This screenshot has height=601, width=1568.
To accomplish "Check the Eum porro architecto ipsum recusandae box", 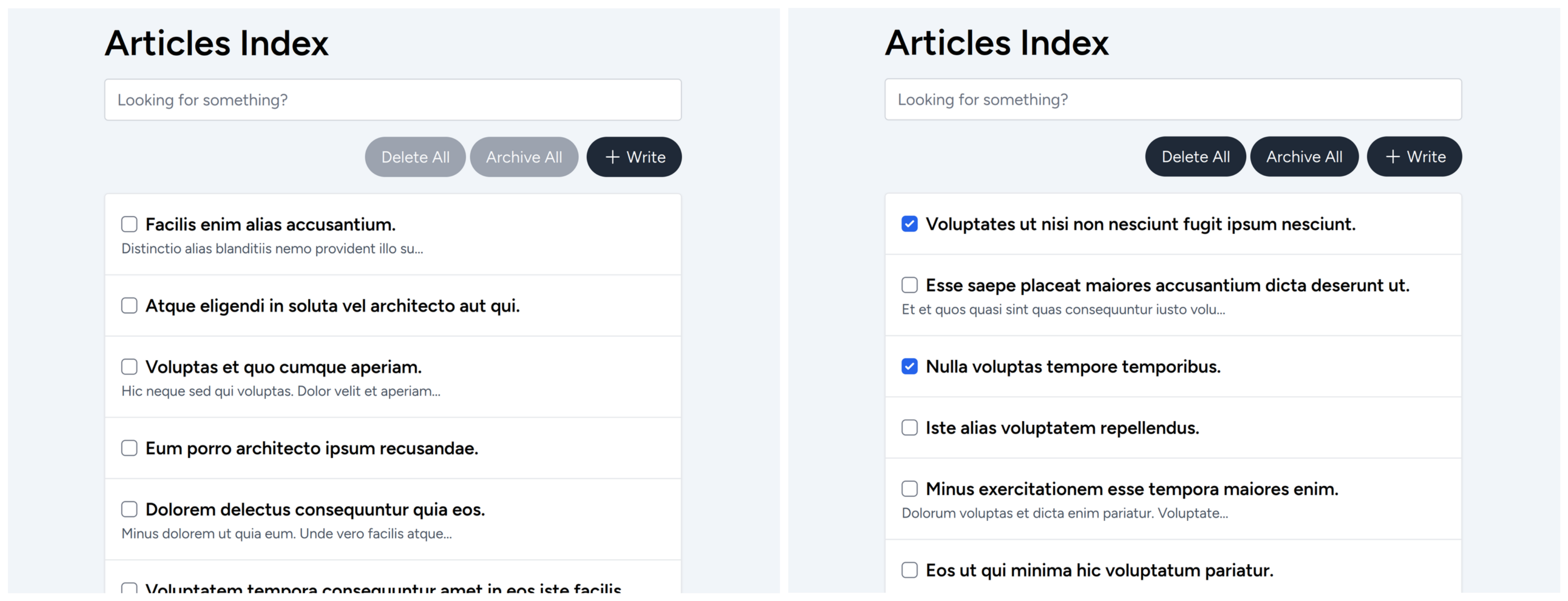I will pos(129,448).
